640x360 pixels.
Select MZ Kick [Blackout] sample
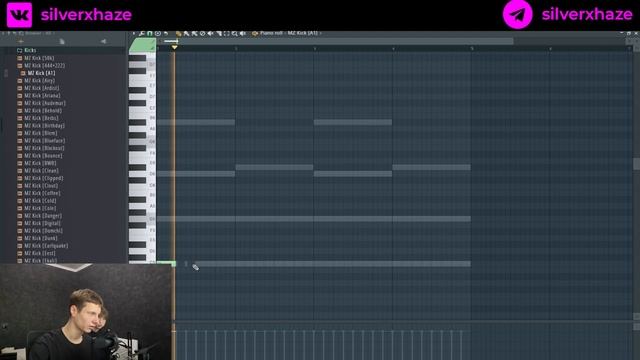pos(41,148)
